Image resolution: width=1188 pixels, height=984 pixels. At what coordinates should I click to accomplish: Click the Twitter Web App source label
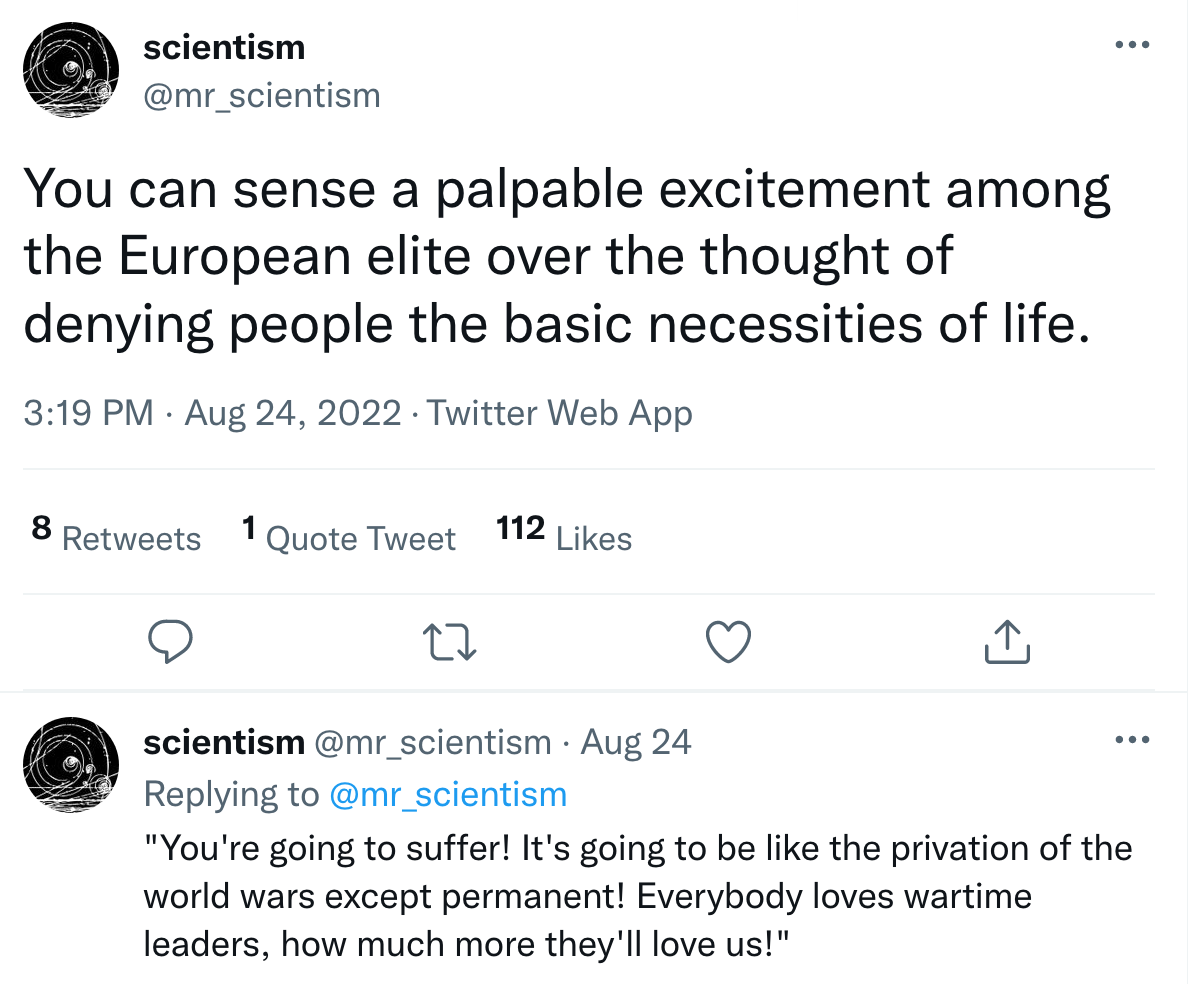[x=560, y=413]
